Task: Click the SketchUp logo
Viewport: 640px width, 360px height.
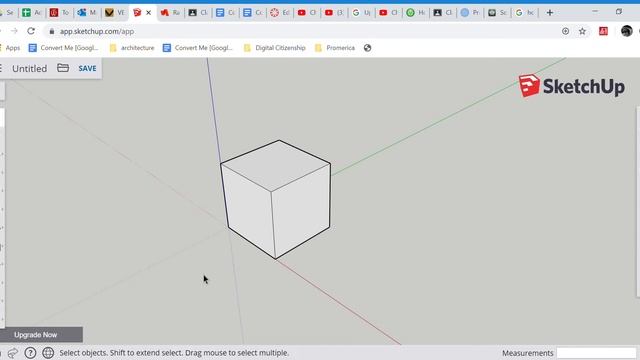Action: point(571,86)
